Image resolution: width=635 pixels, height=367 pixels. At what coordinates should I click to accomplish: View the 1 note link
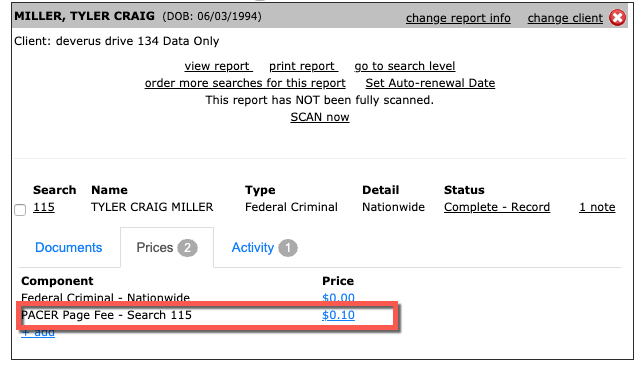click(597, 207)
